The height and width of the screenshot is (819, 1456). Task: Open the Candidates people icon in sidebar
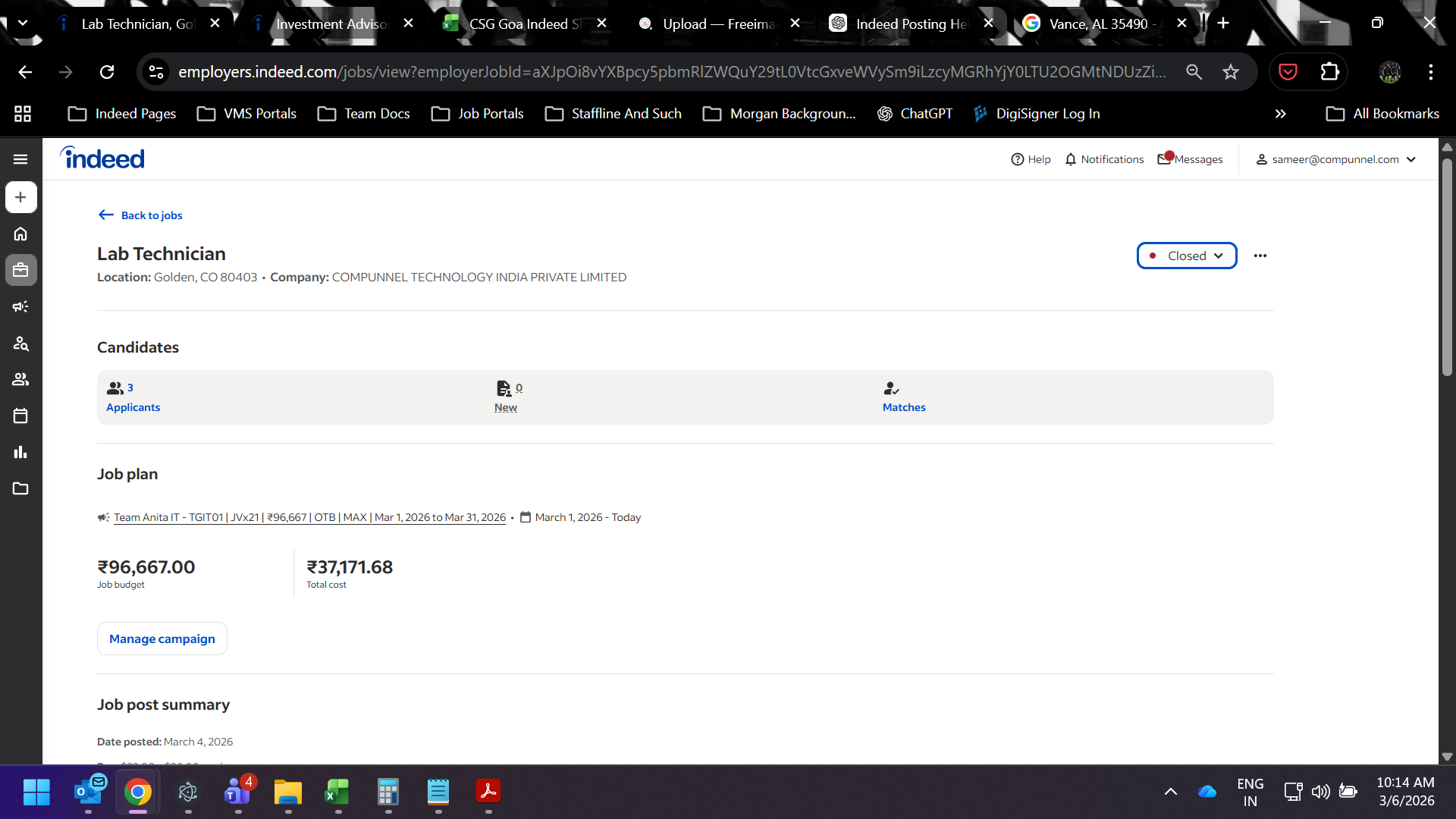[20, 379]
